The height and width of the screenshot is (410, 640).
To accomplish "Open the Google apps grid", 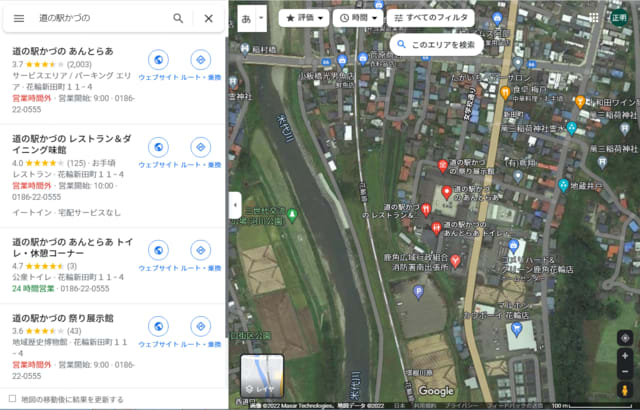I will coord(594,18).
